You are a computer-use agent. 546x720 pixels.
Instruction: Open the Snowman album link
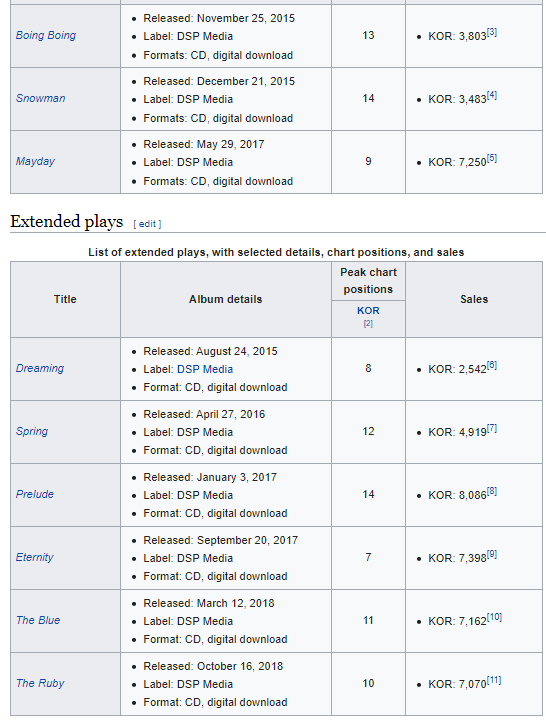(40, 98)
